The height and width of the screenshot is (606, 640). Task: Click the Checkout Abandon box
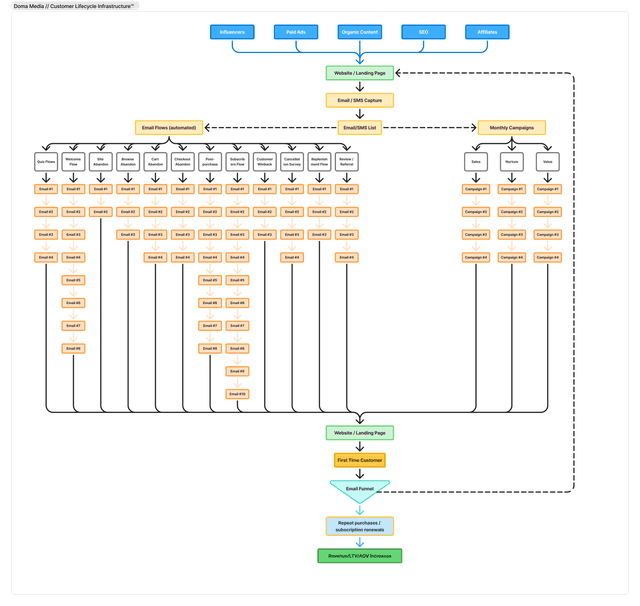(x=183, y=162)
